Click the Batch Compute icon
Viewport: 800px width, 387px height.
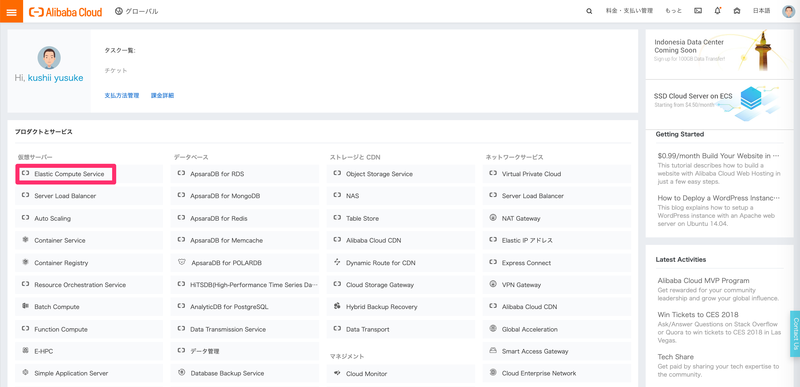pyautogui.click(x=25, y=306)
